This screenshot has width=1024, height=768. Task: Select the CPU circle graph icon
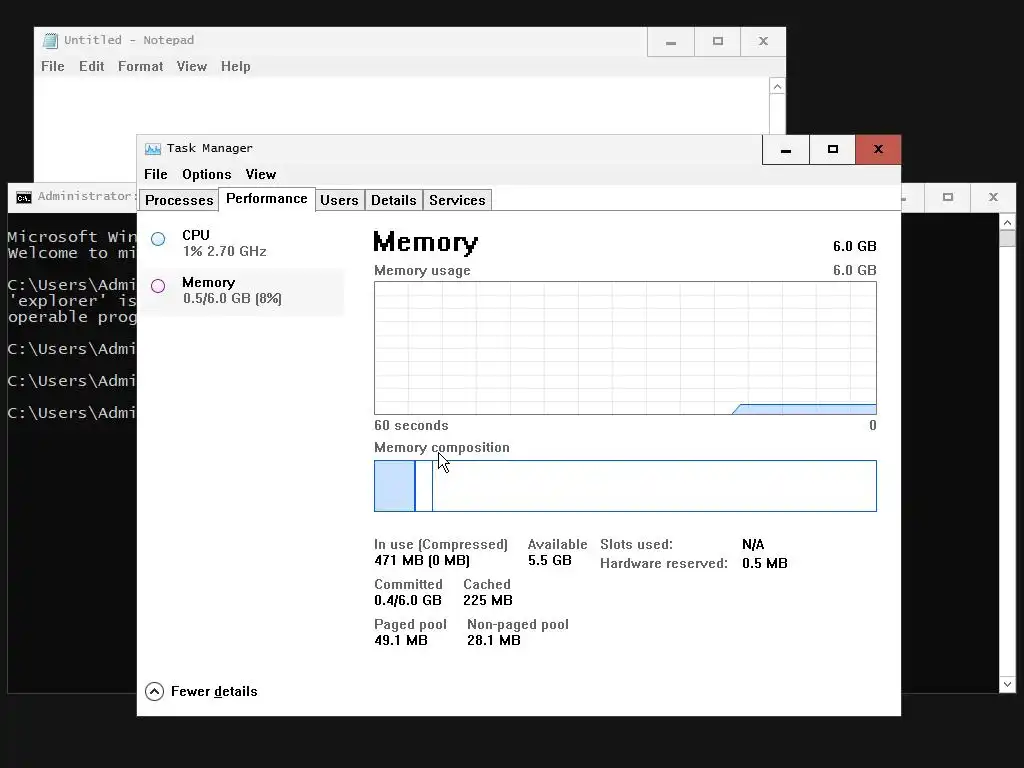coord(158,239)
